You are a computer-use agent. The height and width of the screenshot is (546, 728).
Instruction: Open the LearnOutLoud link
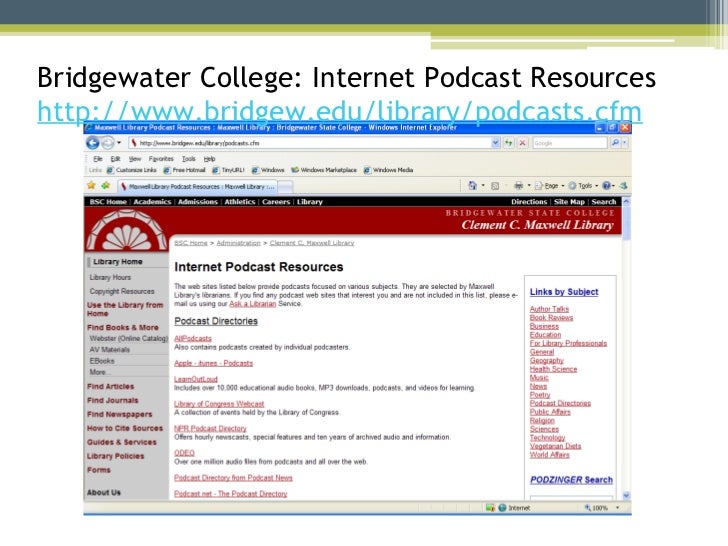pos(195,379)
